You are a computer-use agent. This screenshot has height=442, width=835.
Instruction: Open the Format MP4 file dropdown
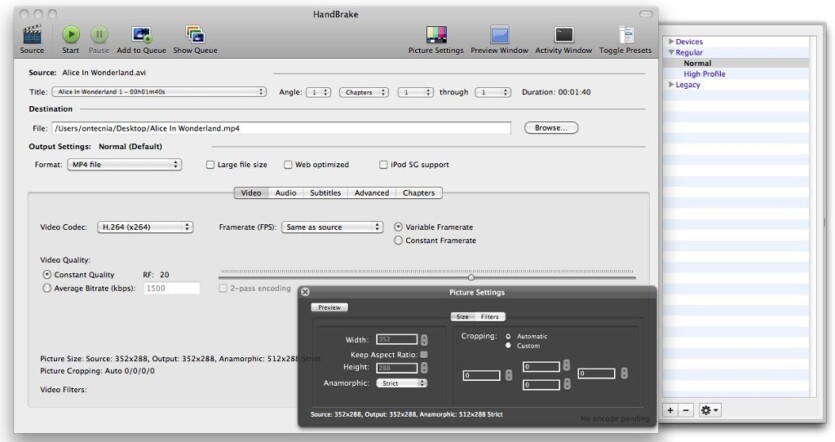pos(124,165)
